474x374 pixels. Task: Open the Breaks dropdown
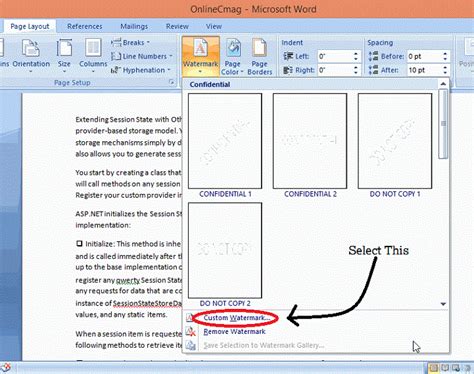coord(130,43)
